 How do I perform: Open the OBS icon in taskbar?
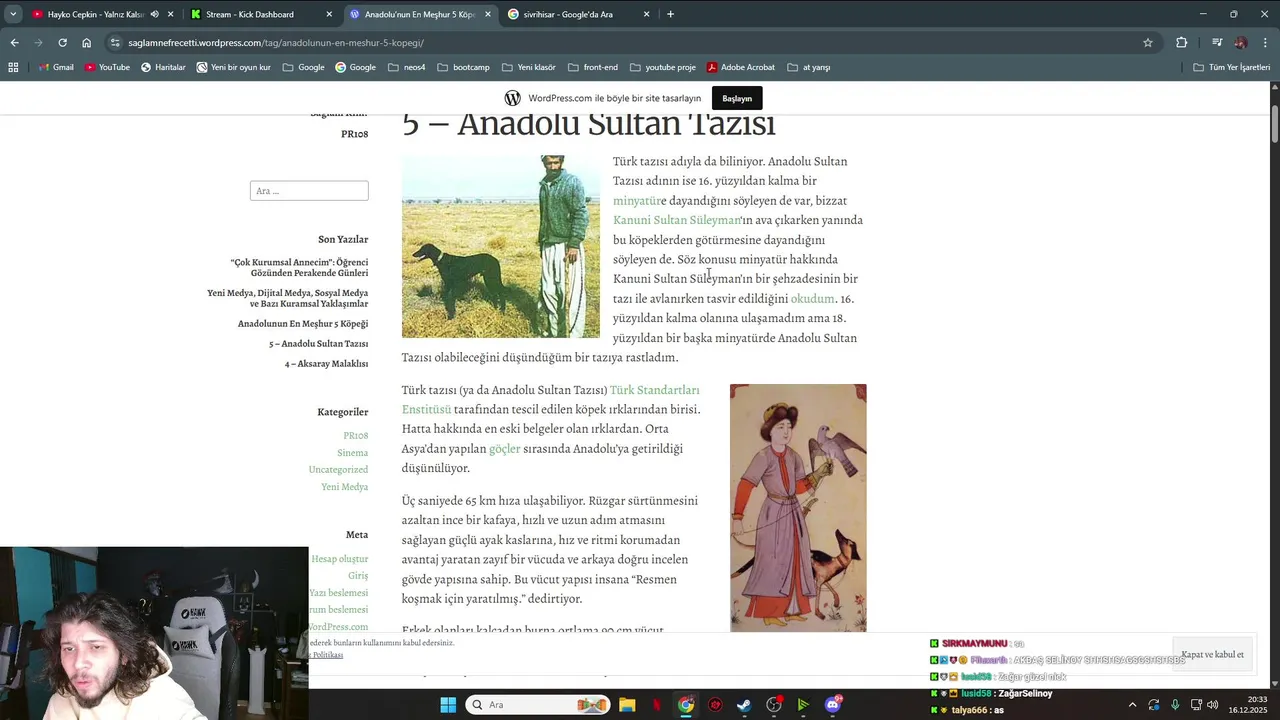point(774,705)
